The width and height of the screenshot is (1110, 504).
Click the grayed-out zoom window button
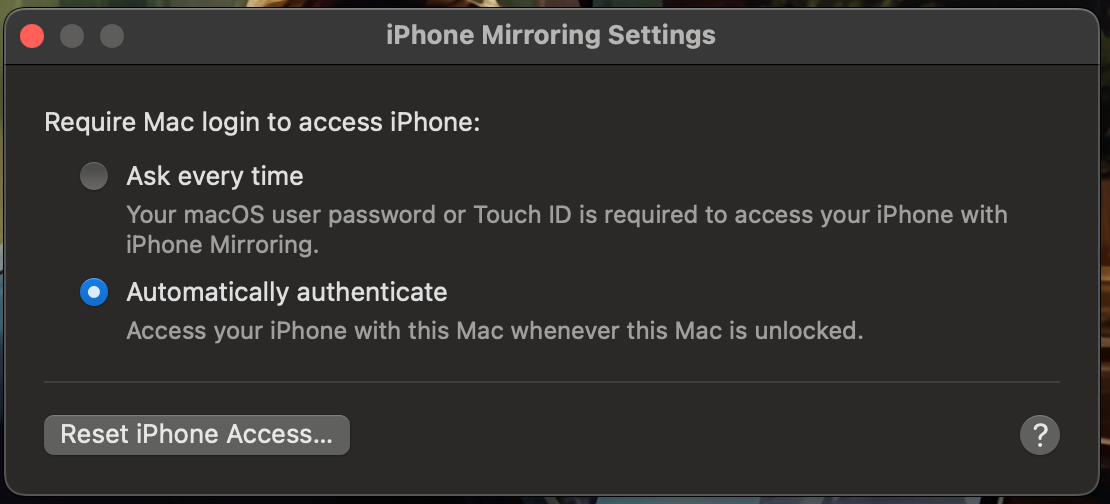112,36
